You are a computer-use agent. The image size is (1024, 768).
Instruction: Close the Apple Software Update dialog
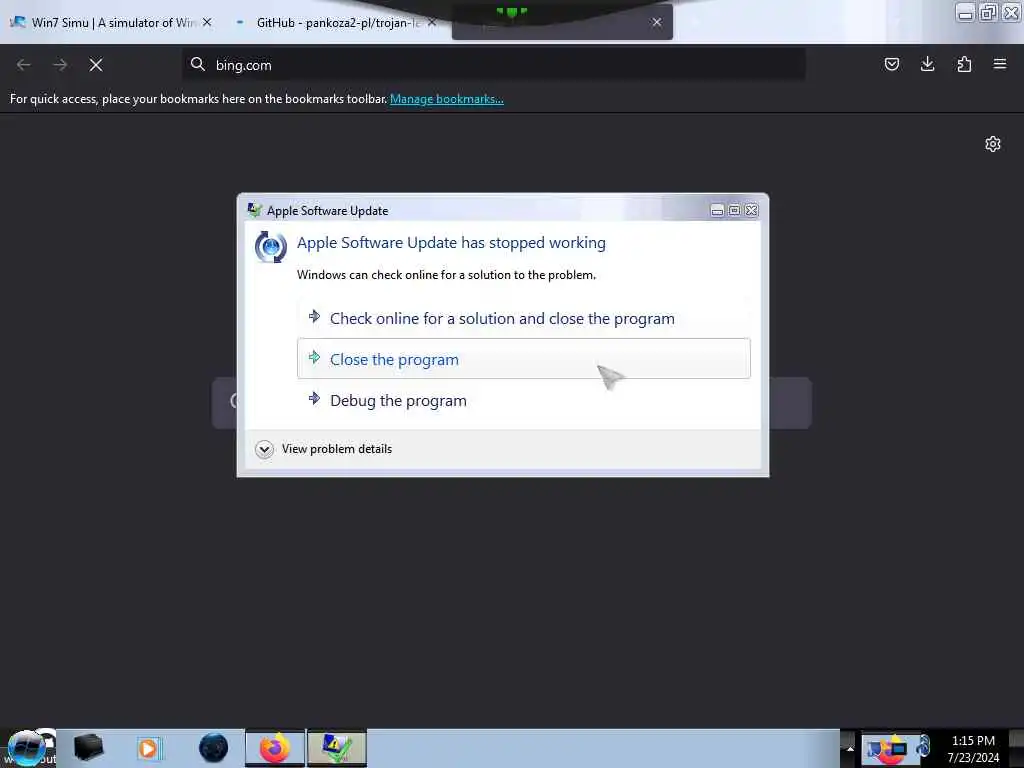pos(752,210)
